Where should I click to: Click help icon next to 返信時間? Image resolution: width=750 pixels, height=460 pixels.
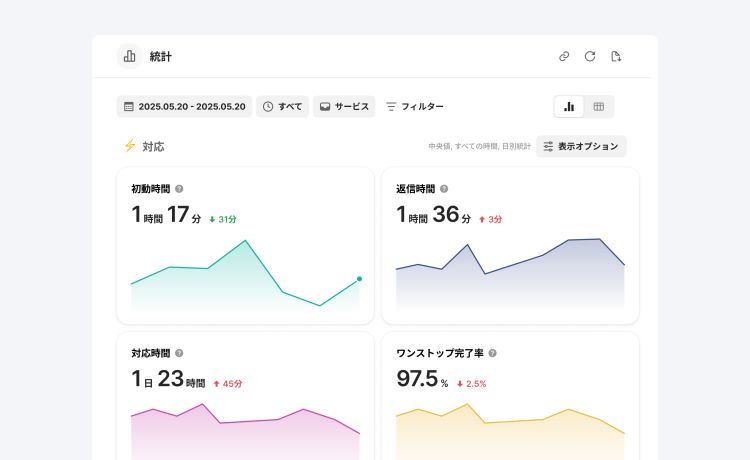point(444,189)
